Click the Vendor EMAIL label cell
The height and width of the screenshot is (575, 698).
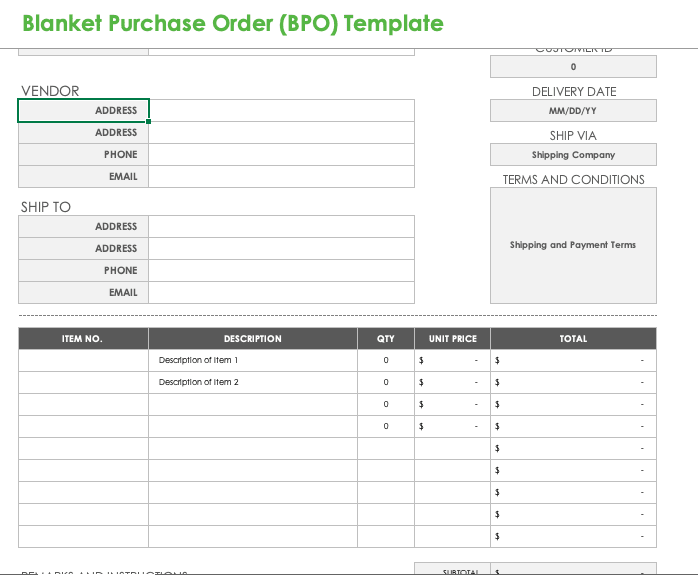tap(83, 177)
